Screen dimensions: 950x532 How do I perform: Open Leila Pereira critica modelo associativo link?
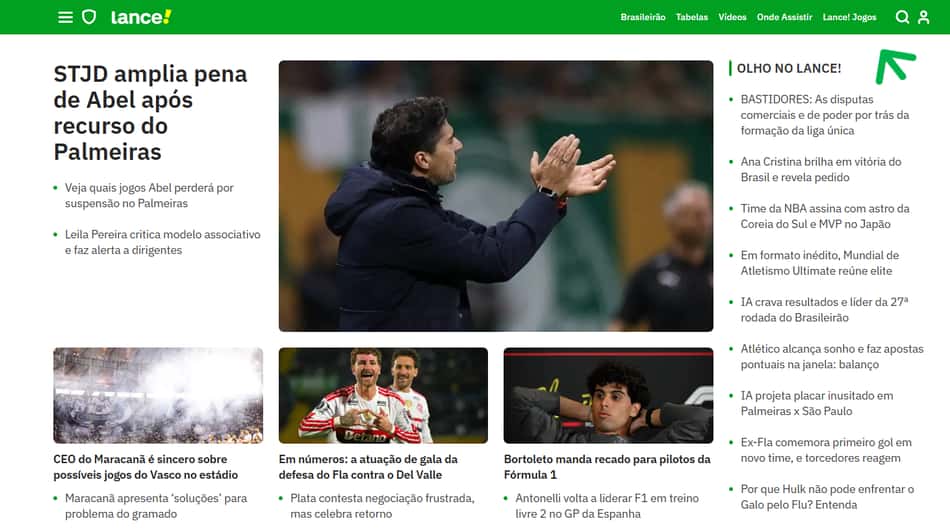click(x=162, y=242)
